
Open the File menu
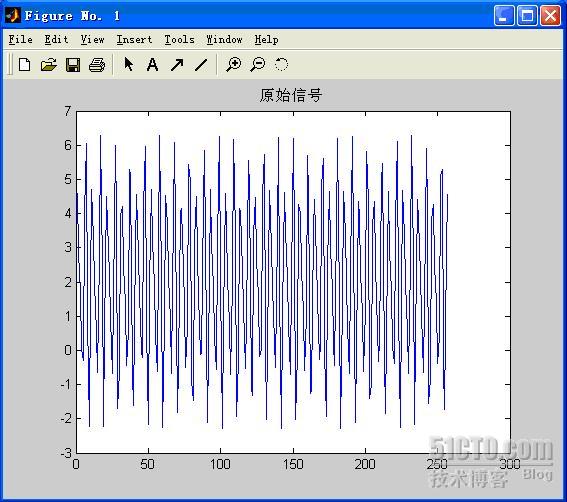tap(21, 39)
